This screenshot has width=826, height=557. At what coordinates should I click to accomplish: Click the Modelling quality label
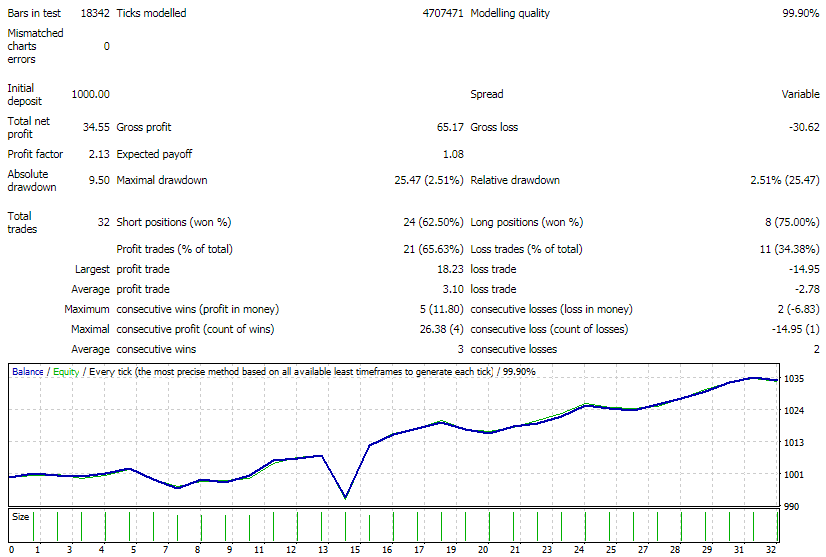pyautogui.click(x=510, y=13)
